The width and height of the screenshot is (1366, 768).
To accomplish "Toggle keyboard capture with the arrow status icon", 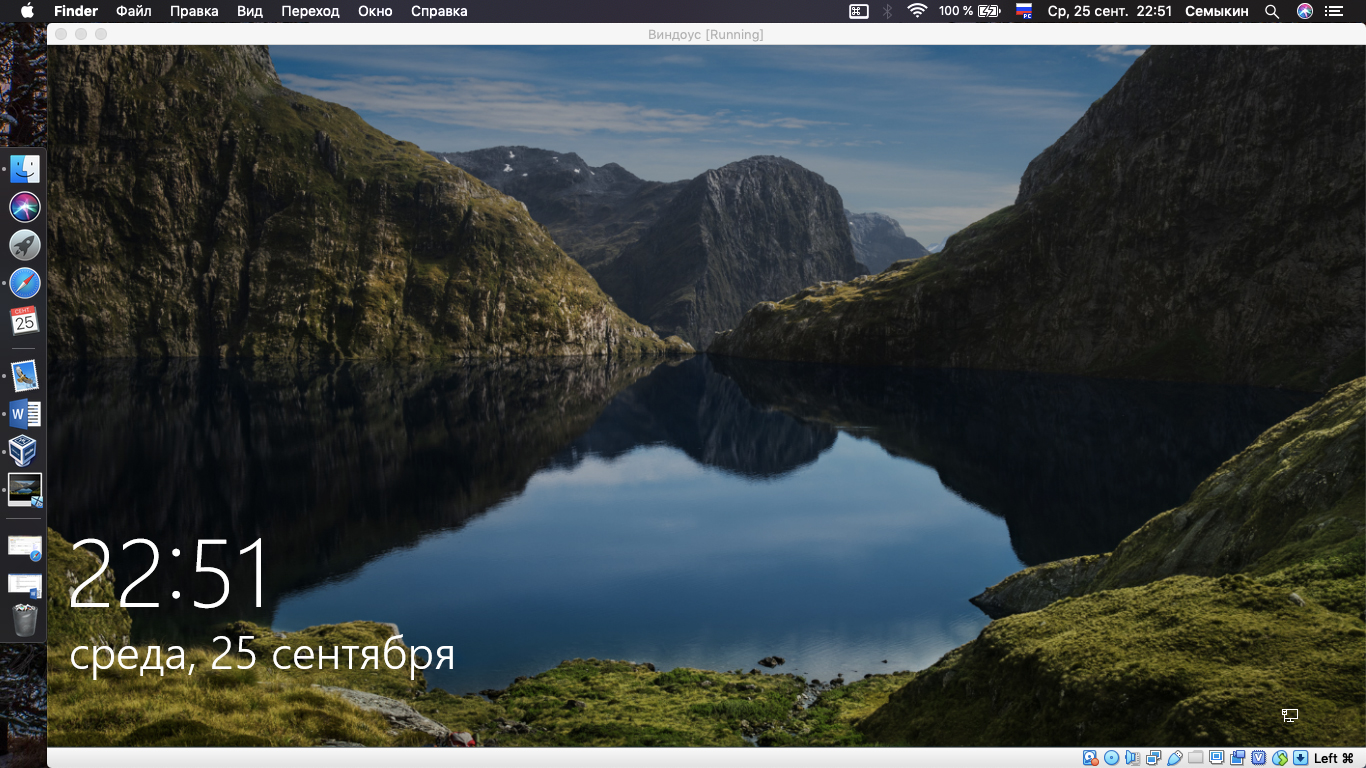I will [1300, 759].
